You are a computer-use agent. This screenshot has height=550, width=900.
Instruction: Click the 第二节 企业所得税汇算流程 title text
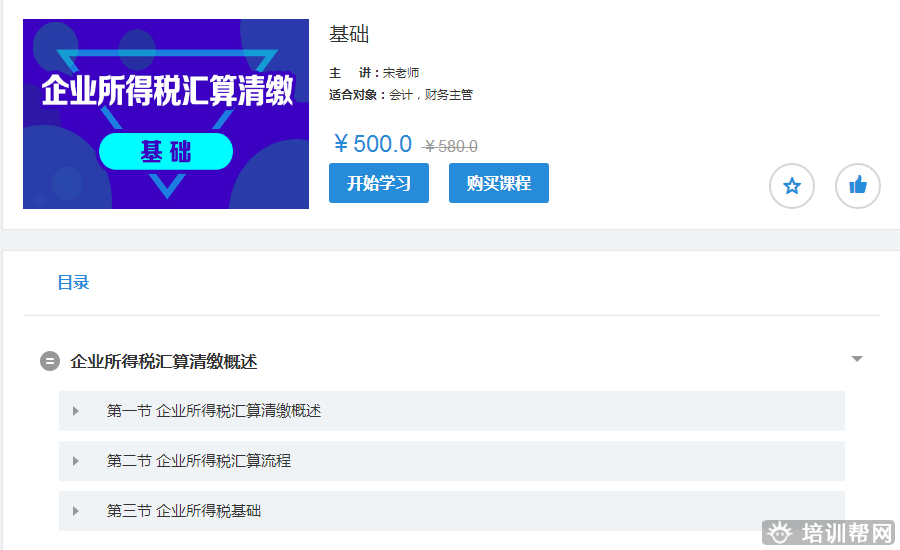tap(199, 461)
